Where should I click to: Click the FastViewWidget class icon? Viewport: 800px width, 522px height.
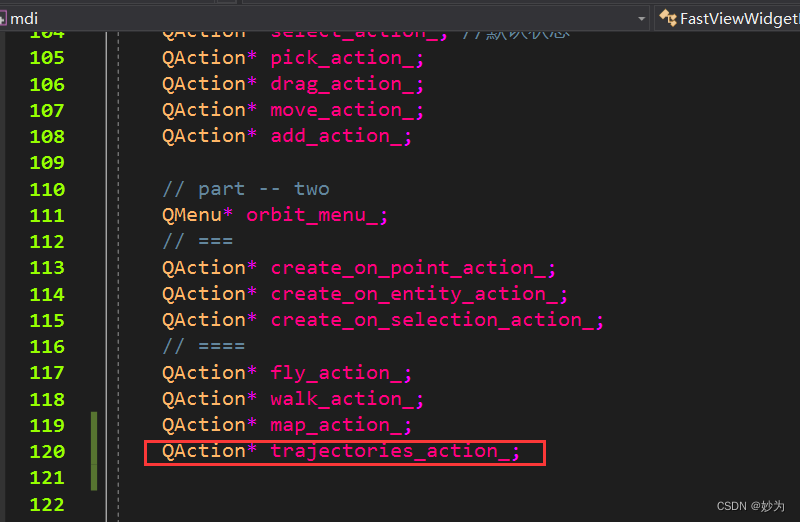coord(668,18)
